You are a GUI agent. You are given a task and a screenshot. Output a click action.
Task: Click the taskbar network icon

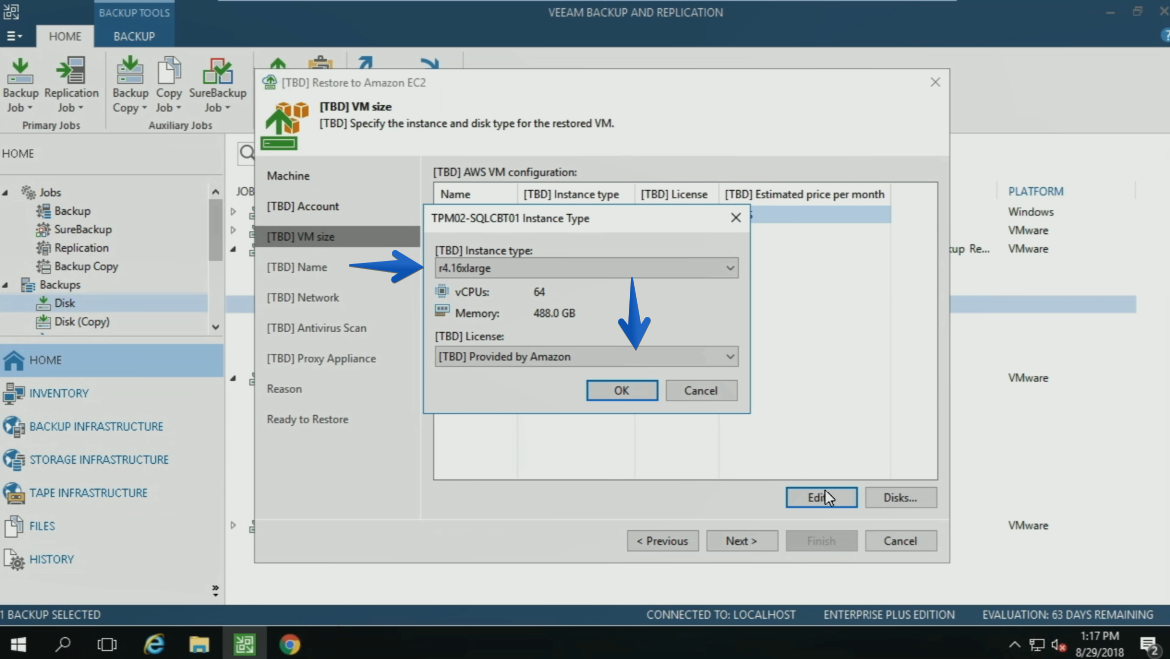coord(1036,645)
